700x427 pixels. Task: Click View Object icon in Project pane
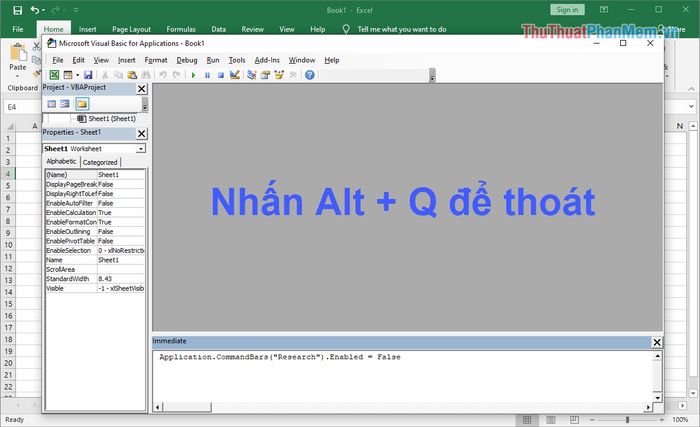tap(65, 104)
